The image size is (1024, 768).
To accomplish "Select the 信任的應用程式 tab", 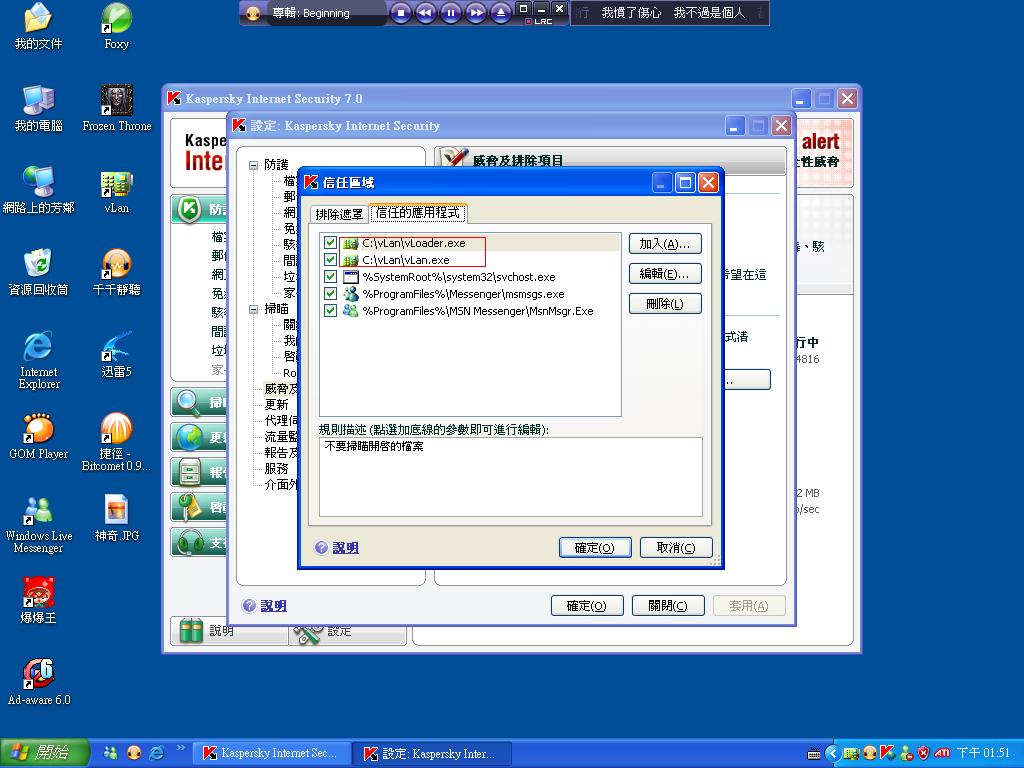I will (418, 213).
